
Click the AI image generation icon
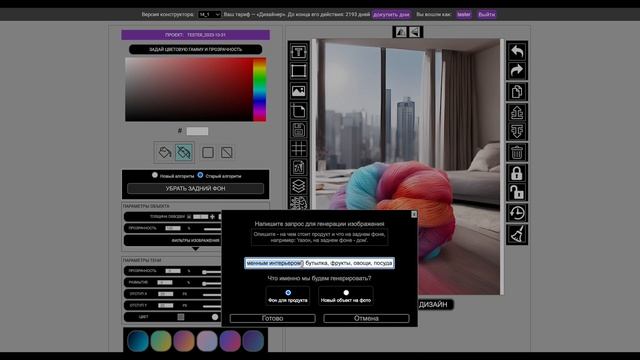tap(298, 167)
